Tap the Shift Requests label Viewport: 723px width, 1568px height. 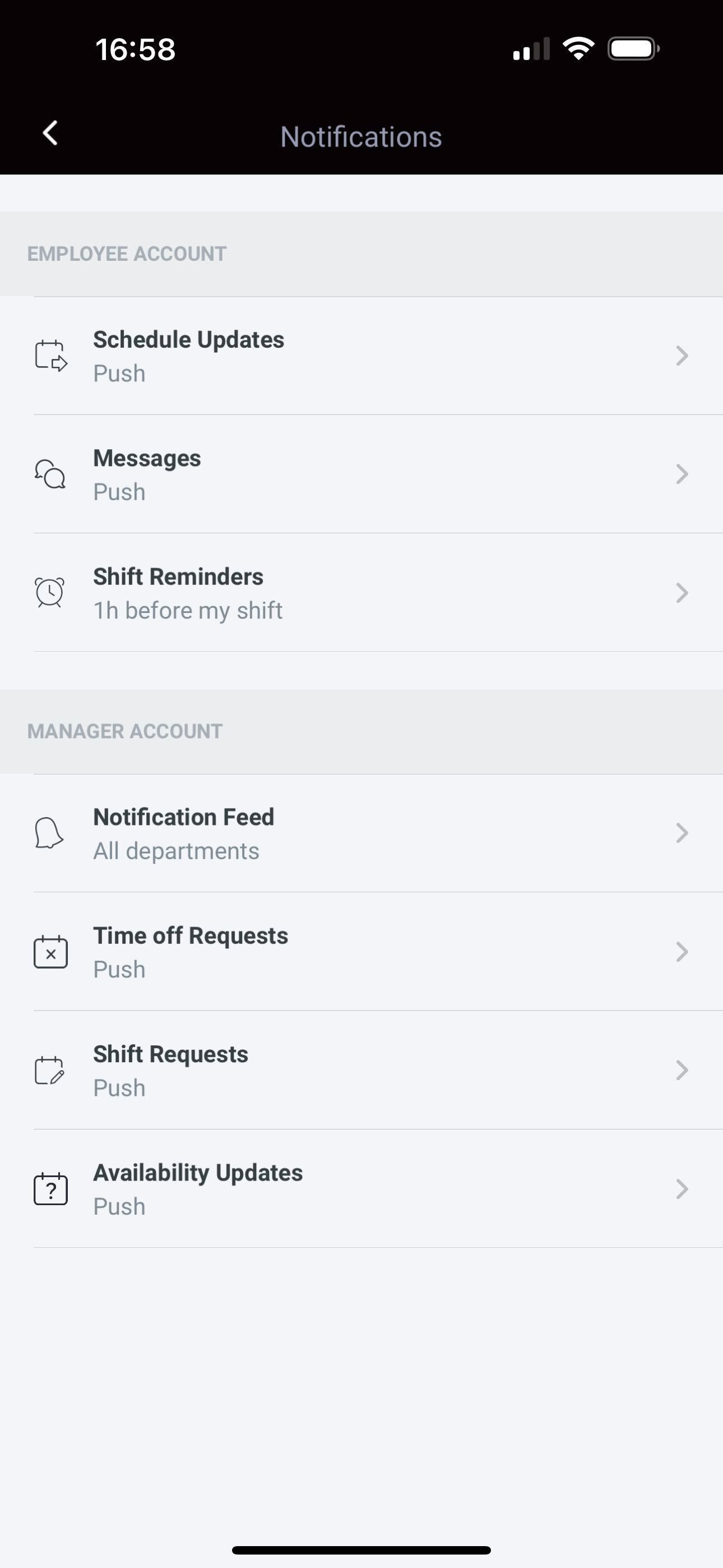coord(170,1054)
